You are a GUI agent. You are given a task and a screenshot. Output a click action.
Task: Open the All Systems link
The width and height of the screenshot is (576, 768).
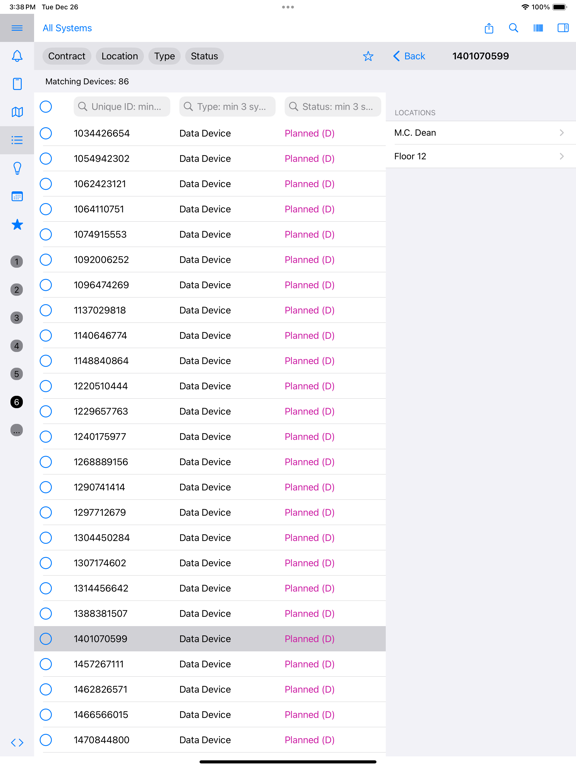[67, 28]
